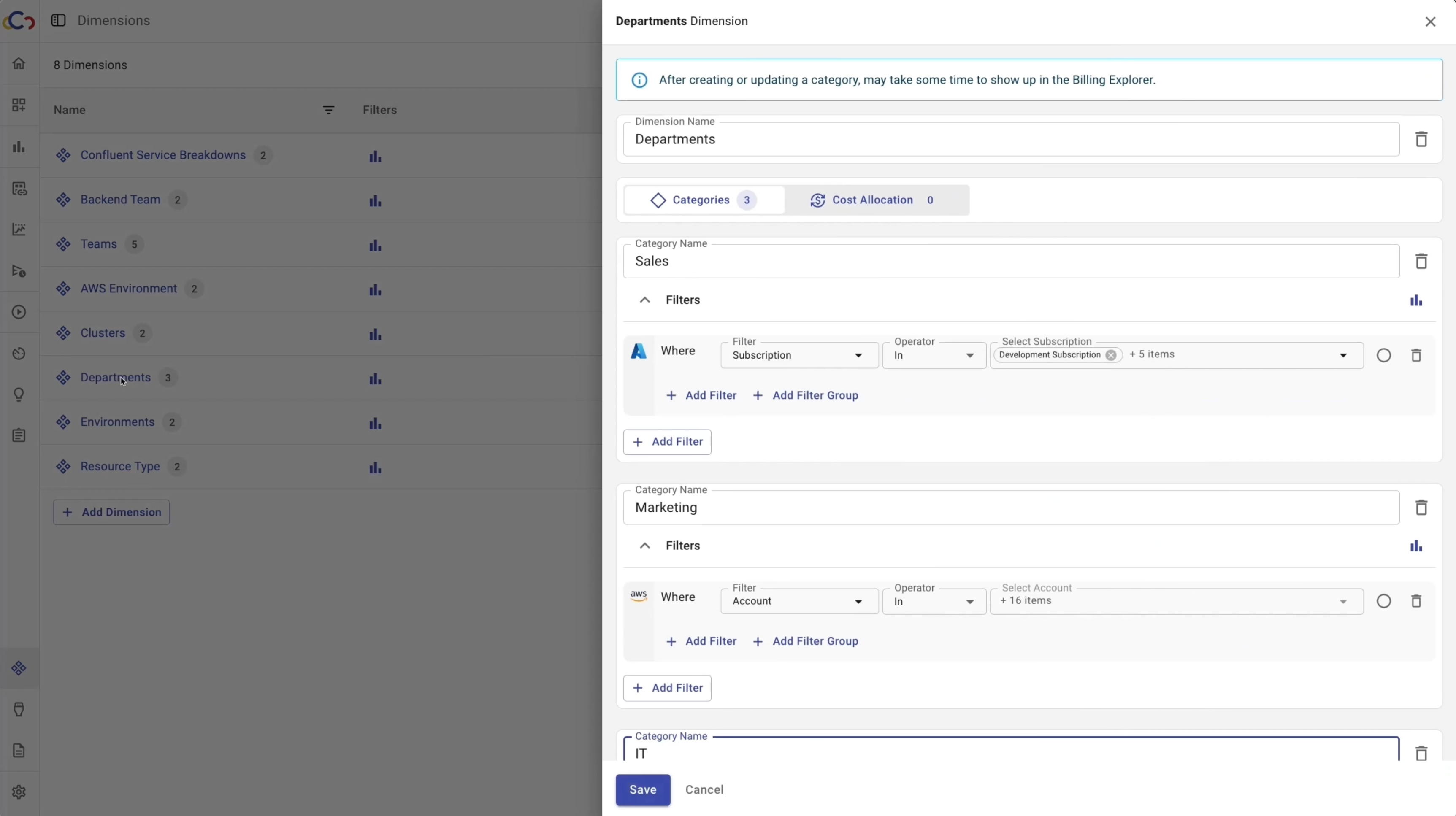Click Add Filter Group under Marketing
This screenshot has width=1456, height=816.
coord(805,641)
